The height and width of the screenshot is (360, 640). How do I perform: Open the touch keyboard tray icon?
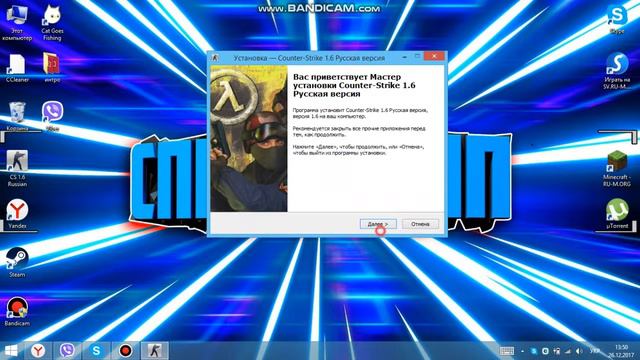tap(507, 351)
